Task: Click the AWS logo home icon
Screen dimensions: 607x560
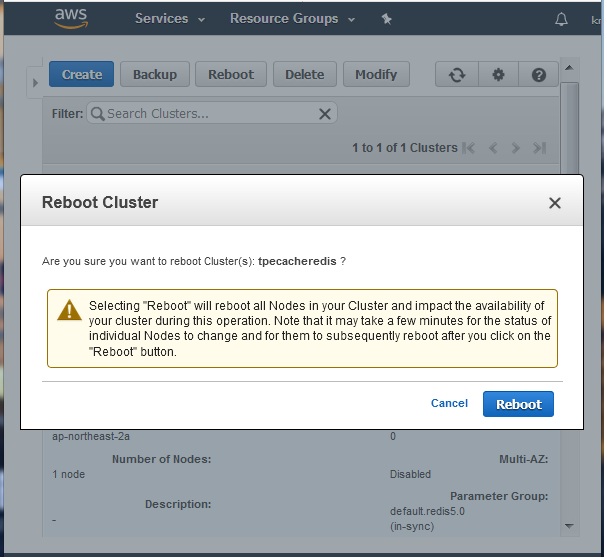Action: click(x=72, y=18)
